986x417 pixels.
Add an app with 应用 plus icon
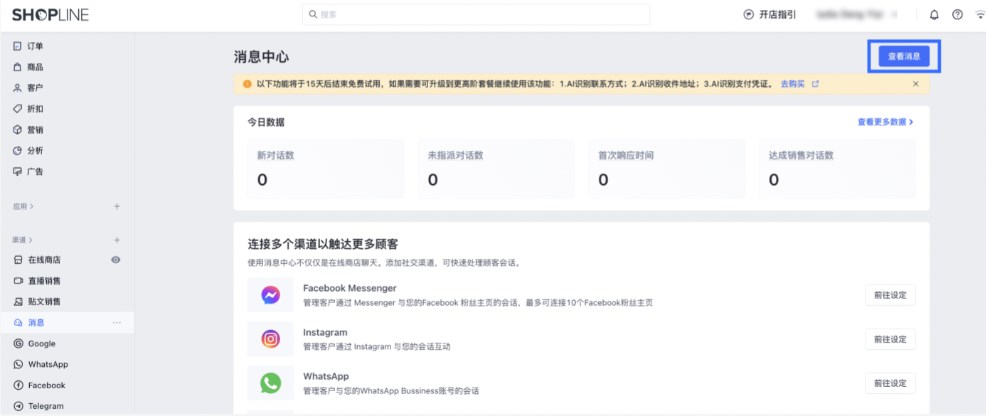tap(117, 206)
